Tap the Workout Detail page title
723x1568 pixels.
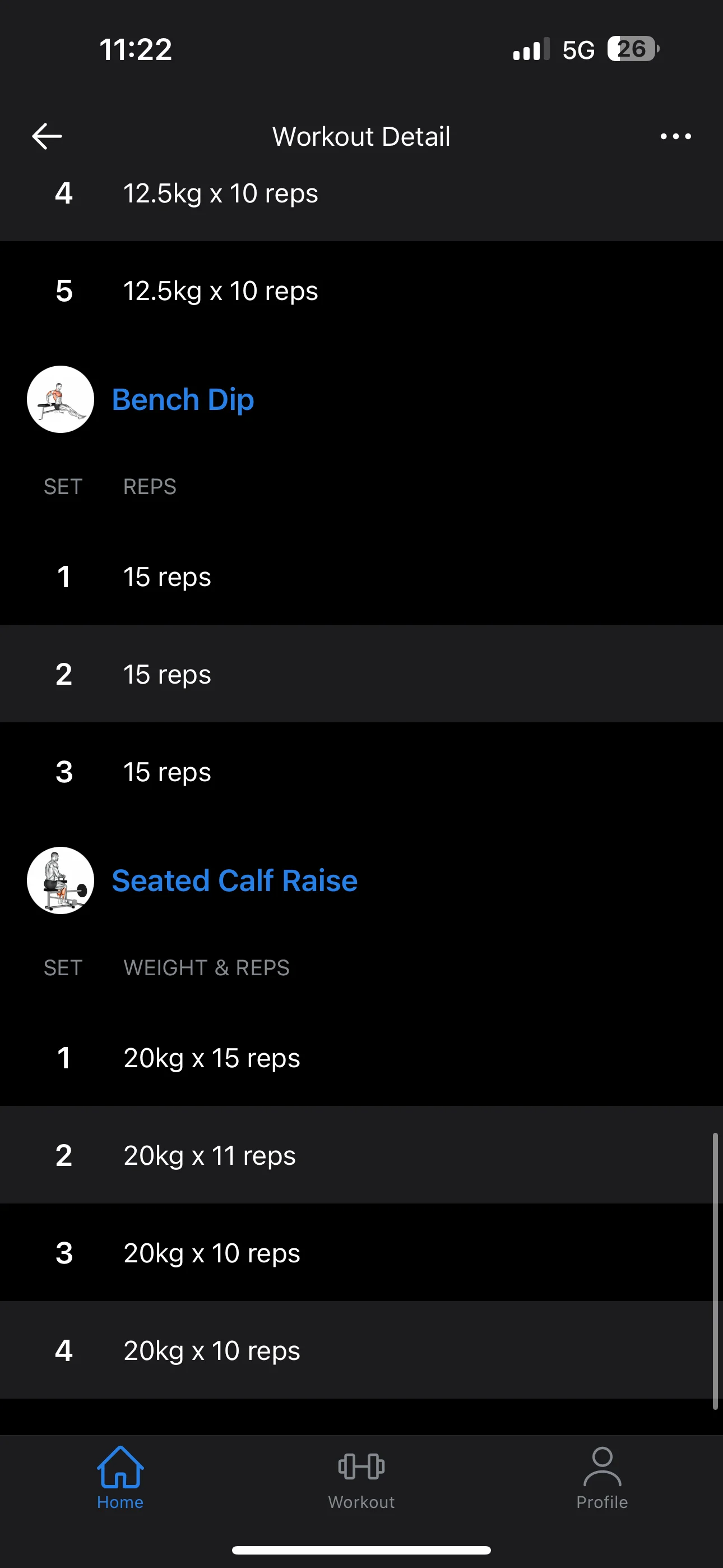[361, 136]
